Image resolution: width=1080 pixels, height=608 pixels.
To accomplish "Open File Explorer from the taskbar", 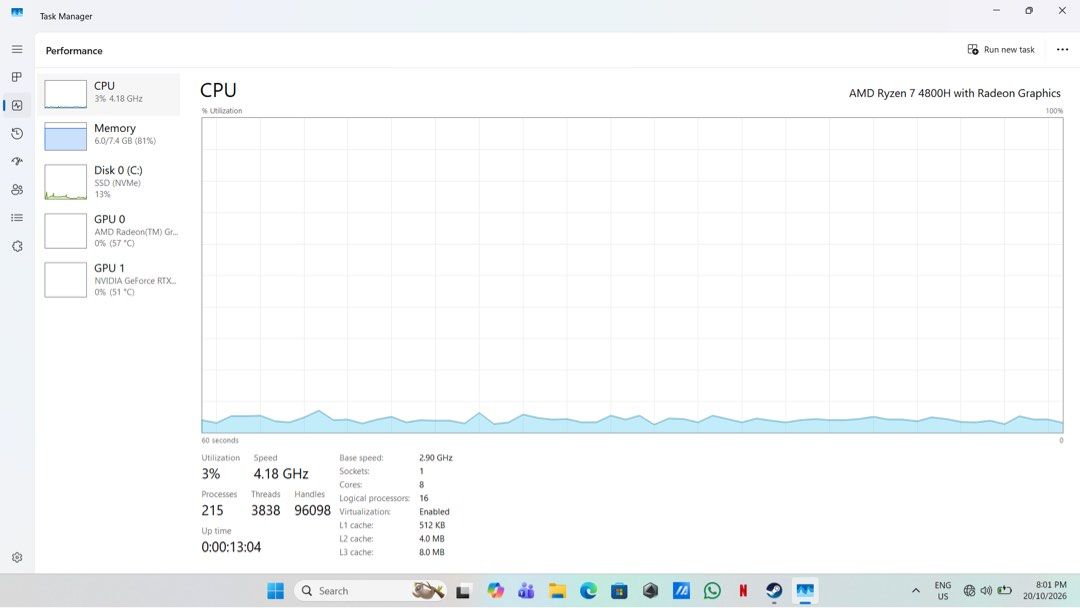I will pos(557,591).
